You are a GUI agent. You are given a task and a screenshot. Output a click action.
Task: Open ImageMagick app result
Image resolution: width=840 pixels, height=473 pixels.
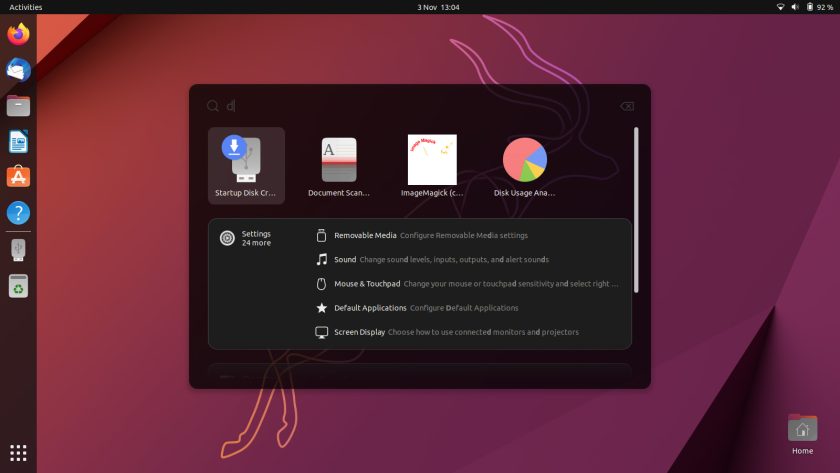tap(432, 166)
